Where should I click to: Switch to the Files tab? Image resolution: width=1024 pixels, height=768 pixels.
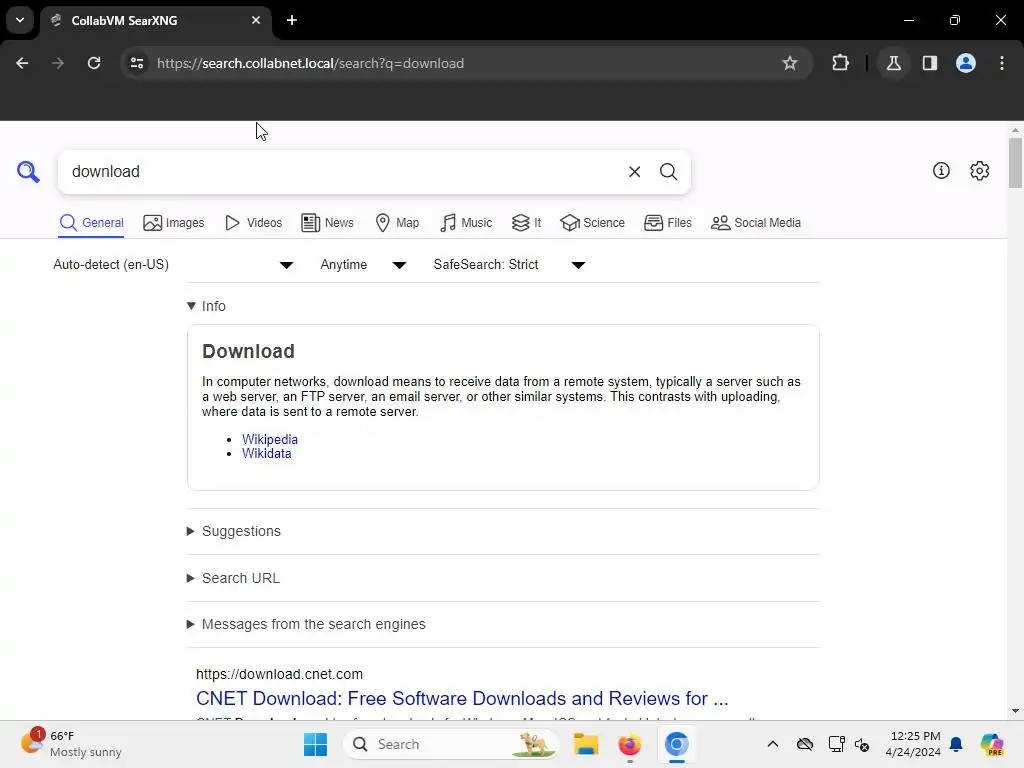pos(667,223)
